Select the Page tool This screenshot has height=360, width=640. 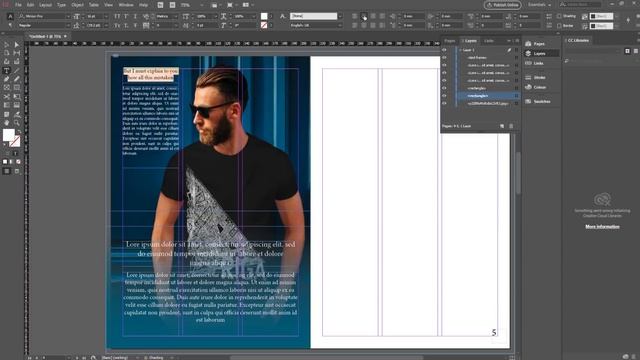(x=7, y=53)
